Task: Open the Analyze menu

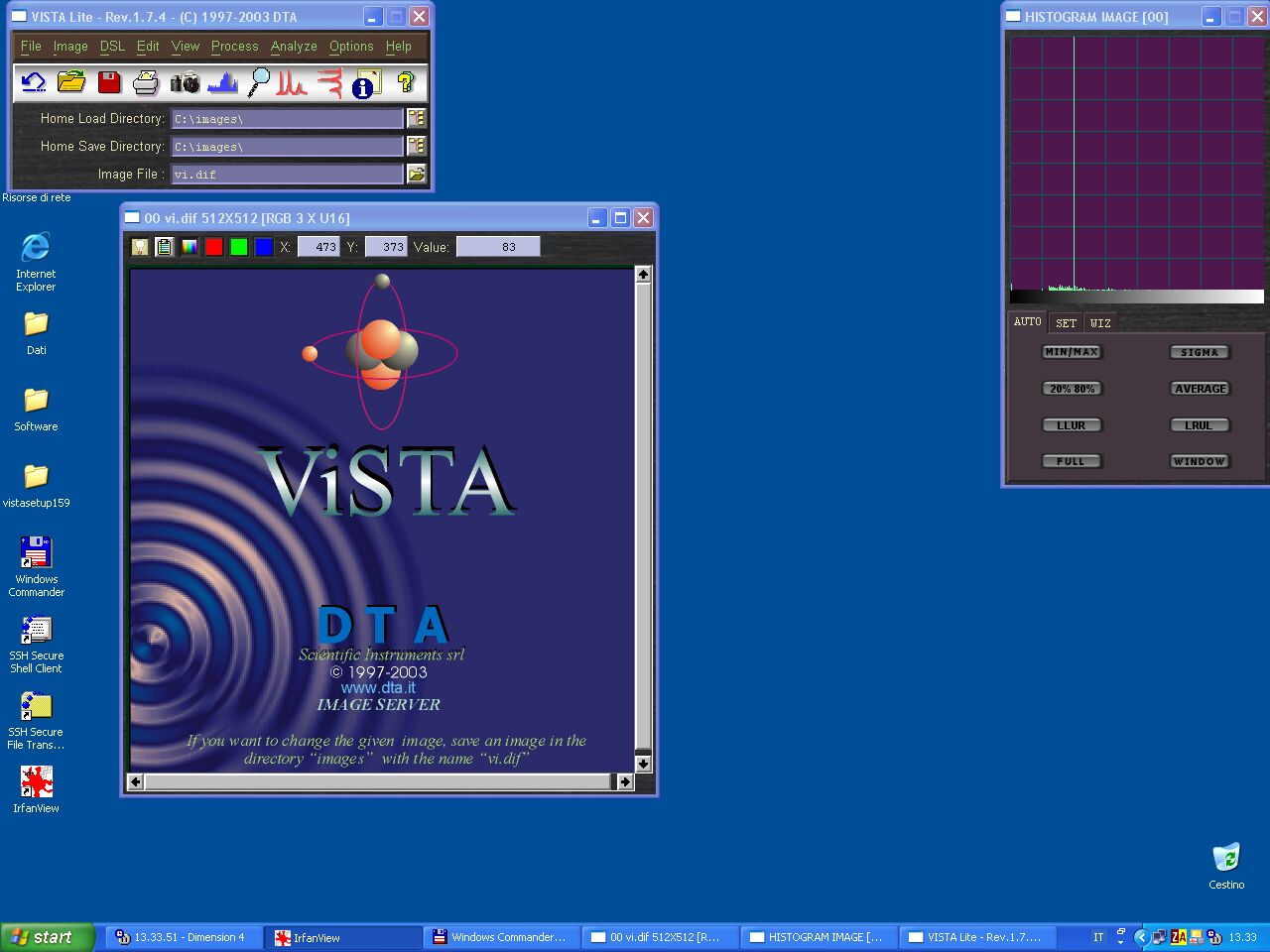Action: click(294, 46)
